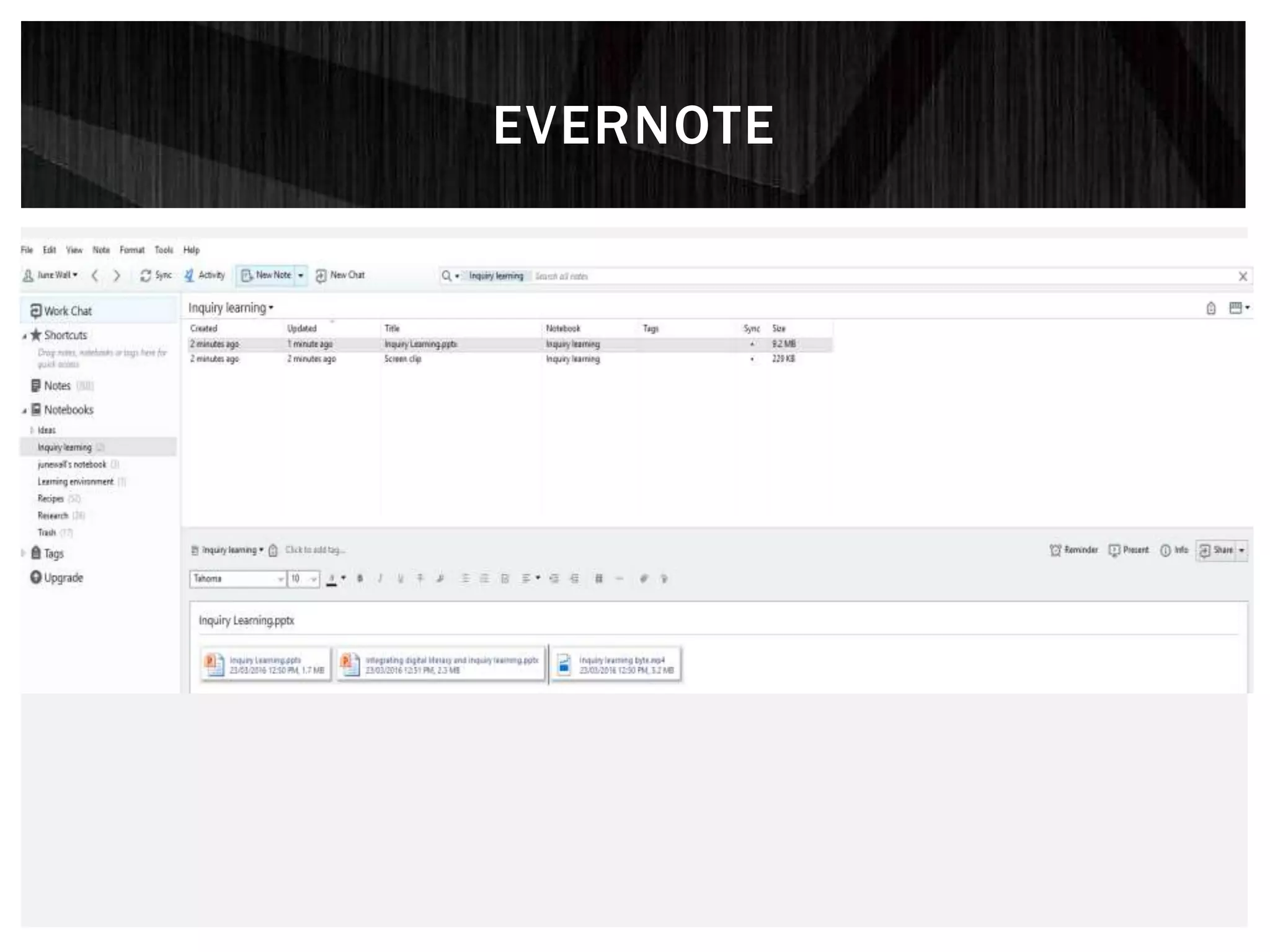Set a Reminder for the note
The height and width of the screenshot is (952, 1270).
tap(1073, 550)
